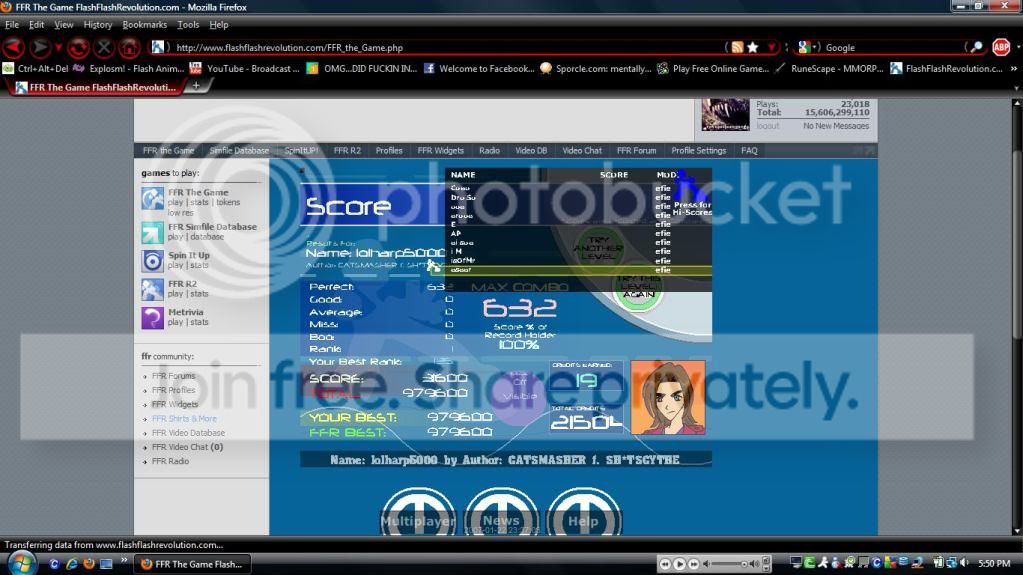Click the Firefox back arrow button
Viewport: 1023px width, 575px height.
[14, 47]
